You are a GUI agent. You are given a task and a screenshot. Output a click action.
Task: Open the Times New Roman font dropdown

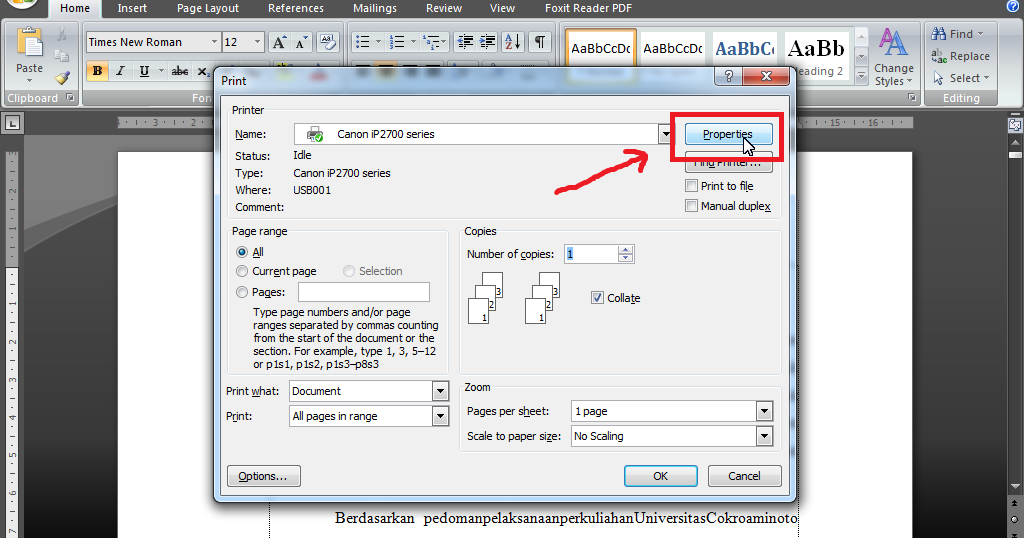pyautogui.click(x=214, y=42)
